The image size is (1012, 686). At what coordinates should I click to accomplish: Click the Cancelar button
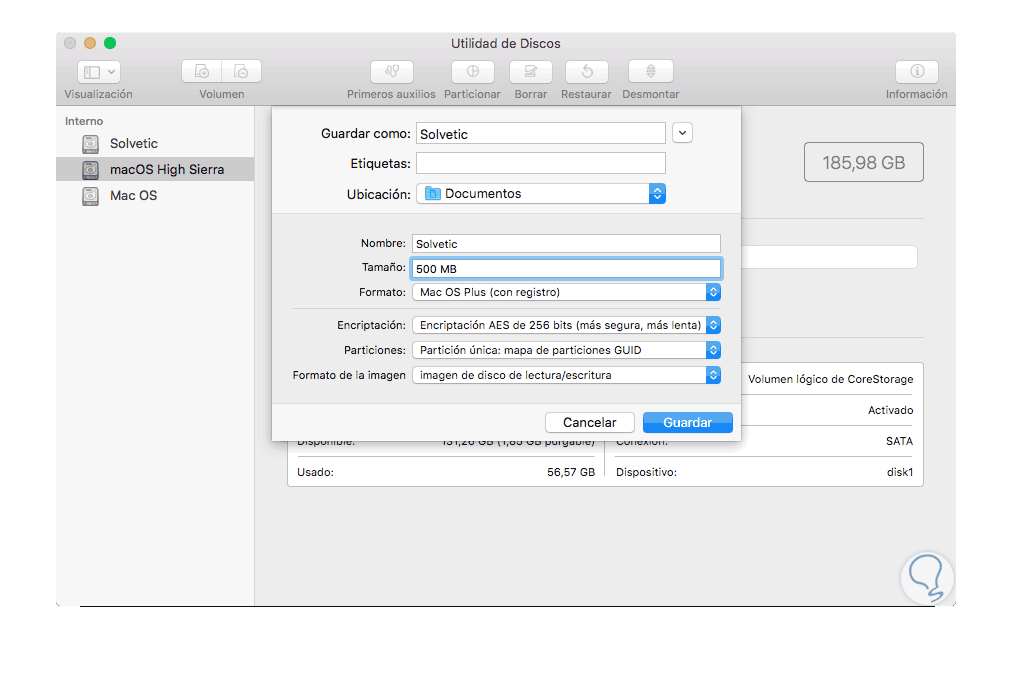(590, 422)
